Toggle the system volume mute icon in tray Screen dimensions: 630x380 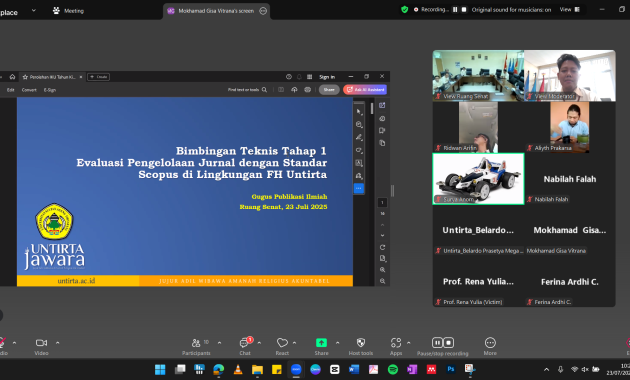pyautogui.click(x=585, y=369)
